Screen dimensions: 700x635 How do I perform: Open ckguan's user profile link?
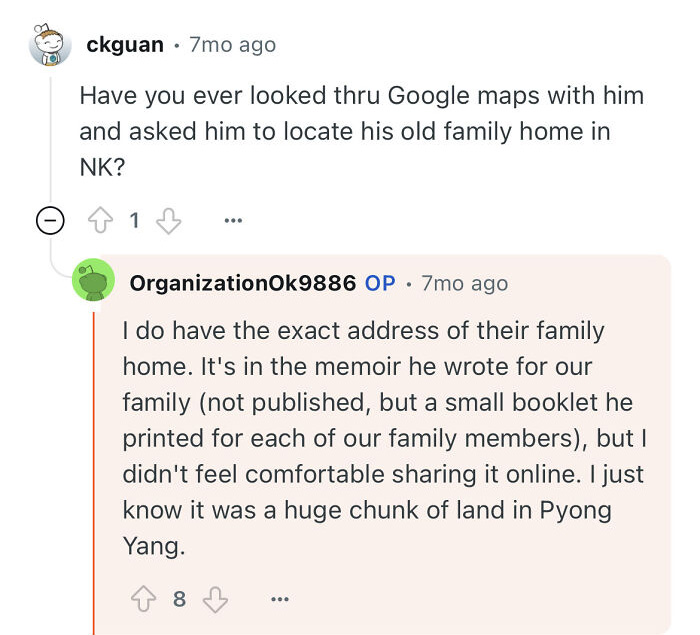tap(125, 45)
